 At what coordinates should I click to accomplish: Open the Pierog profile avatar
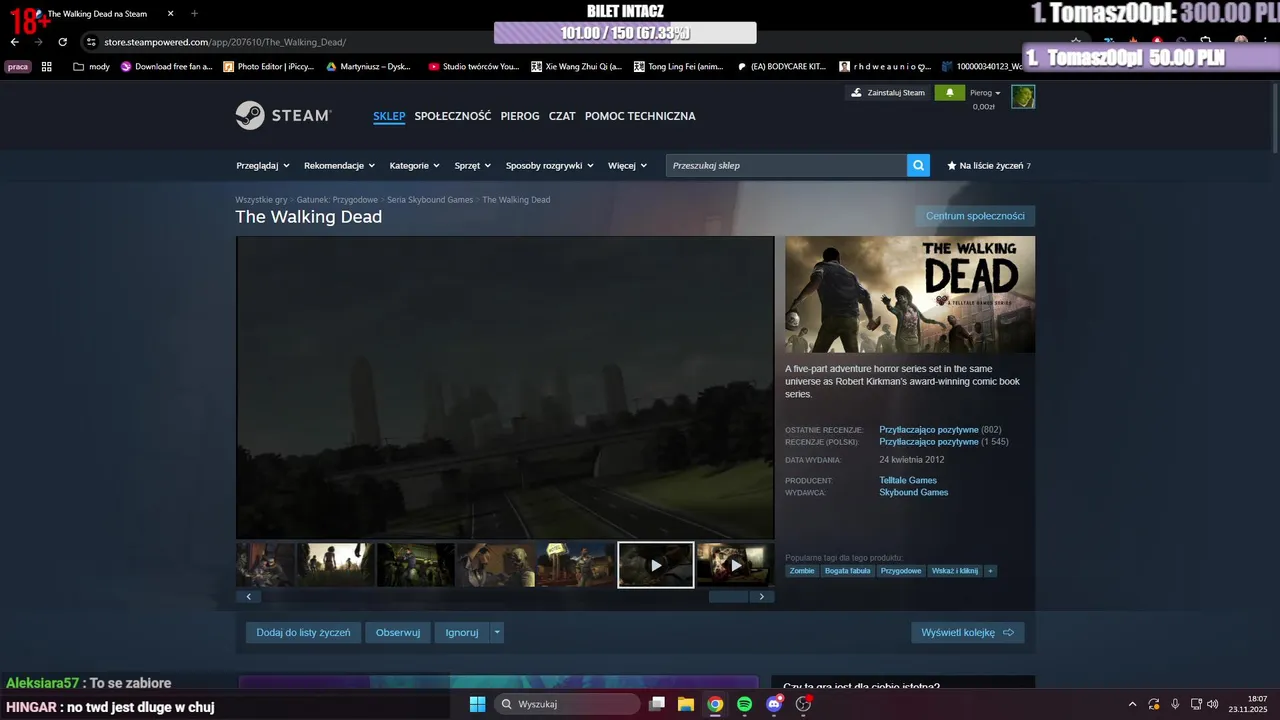[x=1023, y=96]
